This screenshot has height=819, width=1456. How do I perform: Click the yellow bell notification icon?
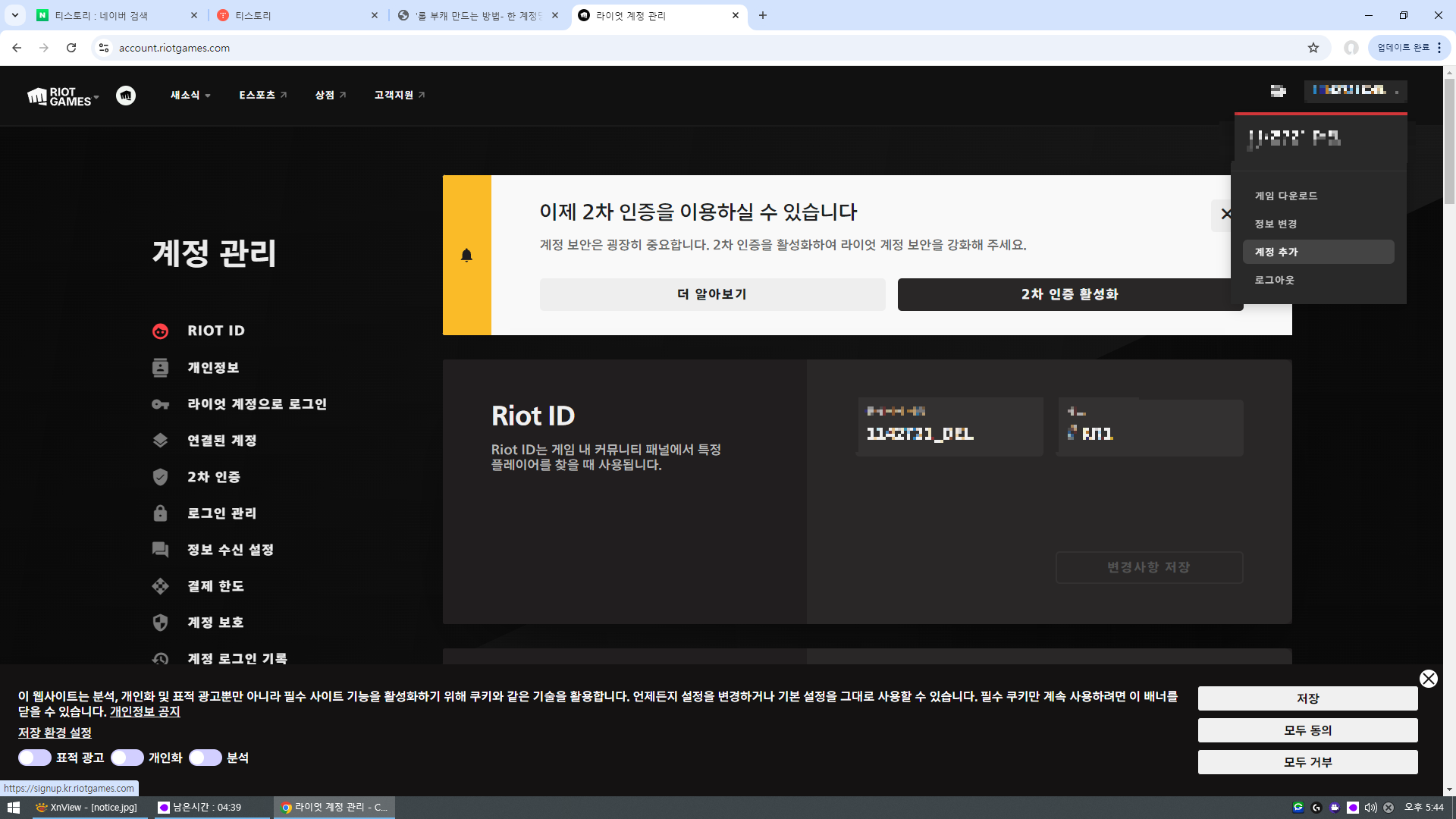tap(467, 256)
